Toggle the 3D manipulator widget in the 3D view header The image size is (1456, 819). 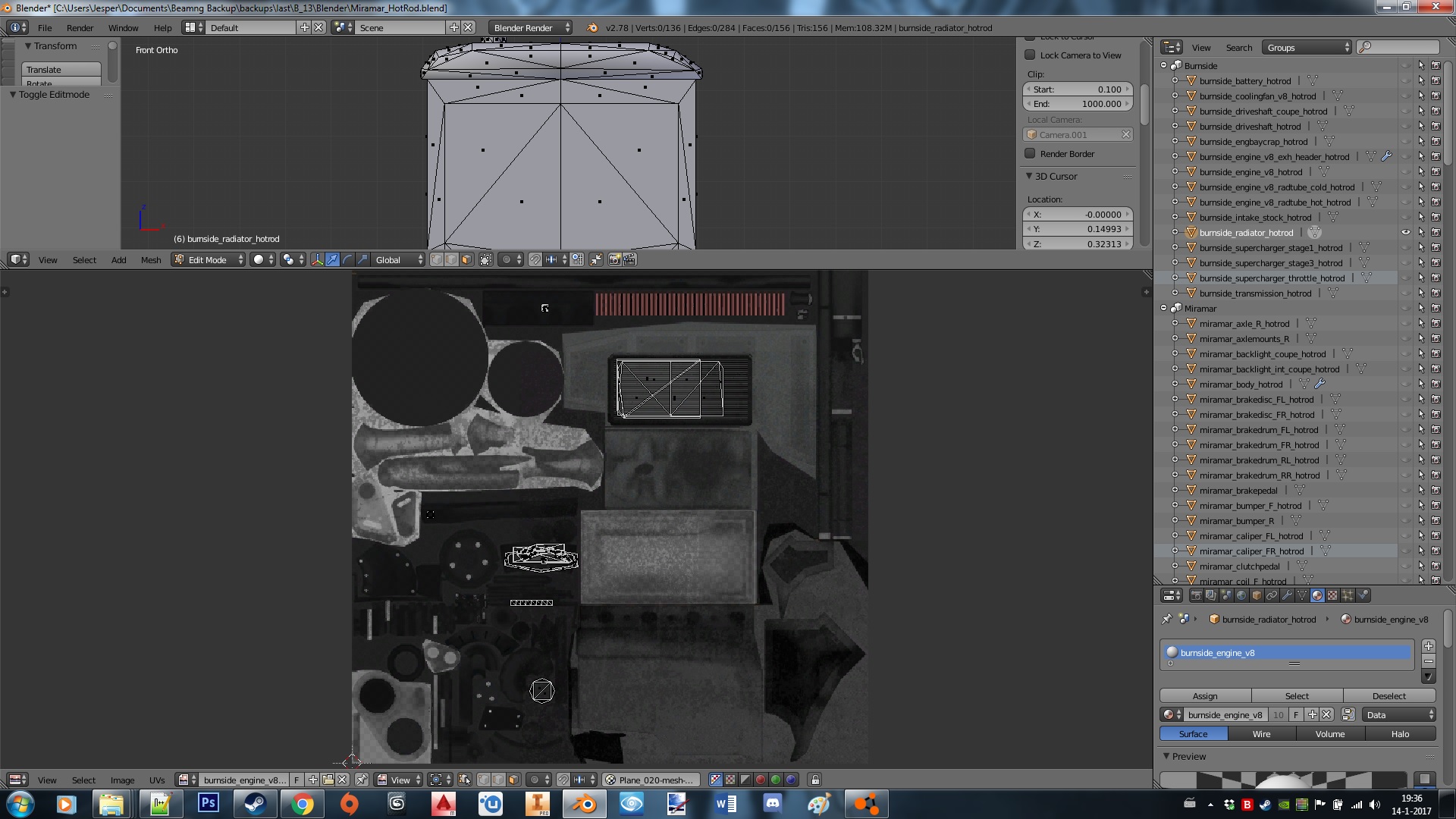[317, 259]
